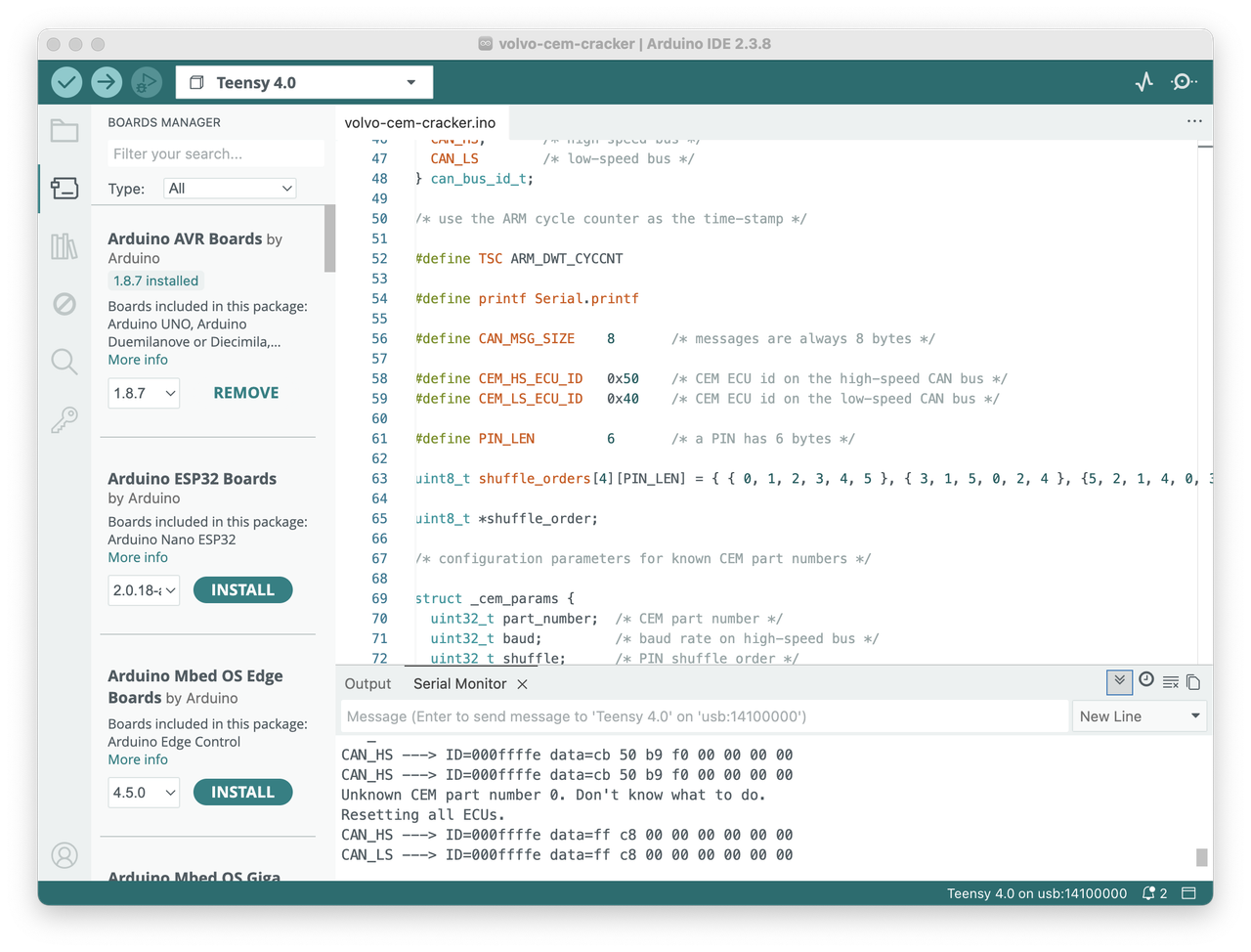Screen dimensions: 1251x952
Task: Open the Teensy 4.0 board selector dropdown
Action: point(304,82)
